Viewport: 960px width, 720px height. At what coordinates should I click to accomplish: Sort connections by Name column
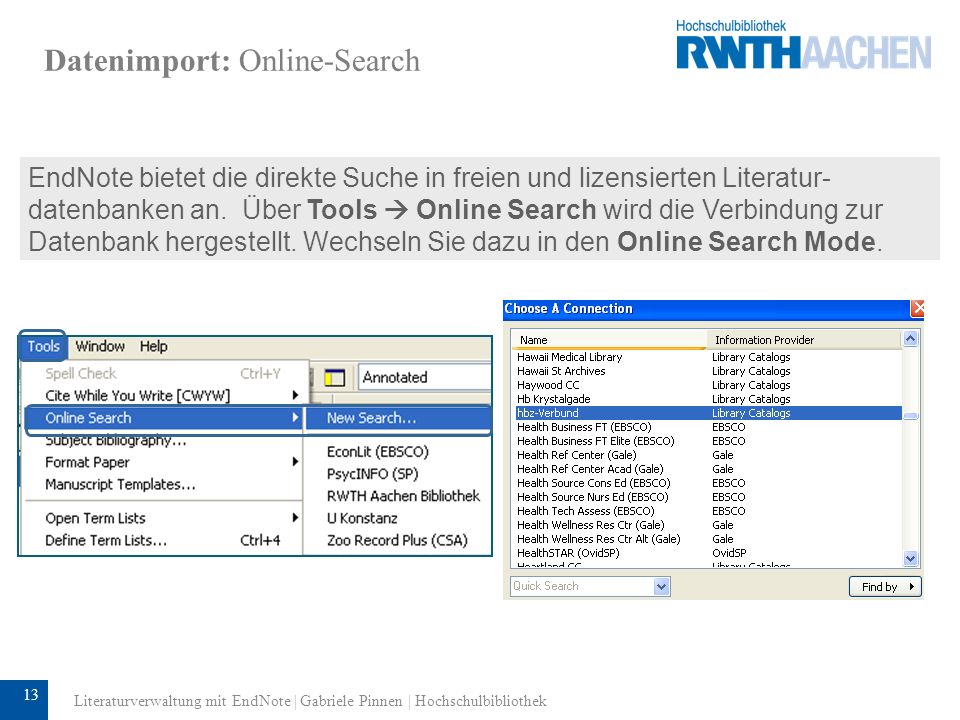coord(609,340)
